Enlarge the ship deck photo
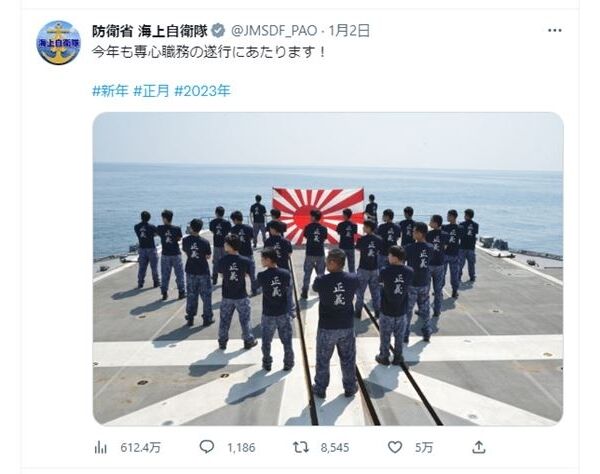This screenshot has height=474, width=600. [x=328, y=269]
